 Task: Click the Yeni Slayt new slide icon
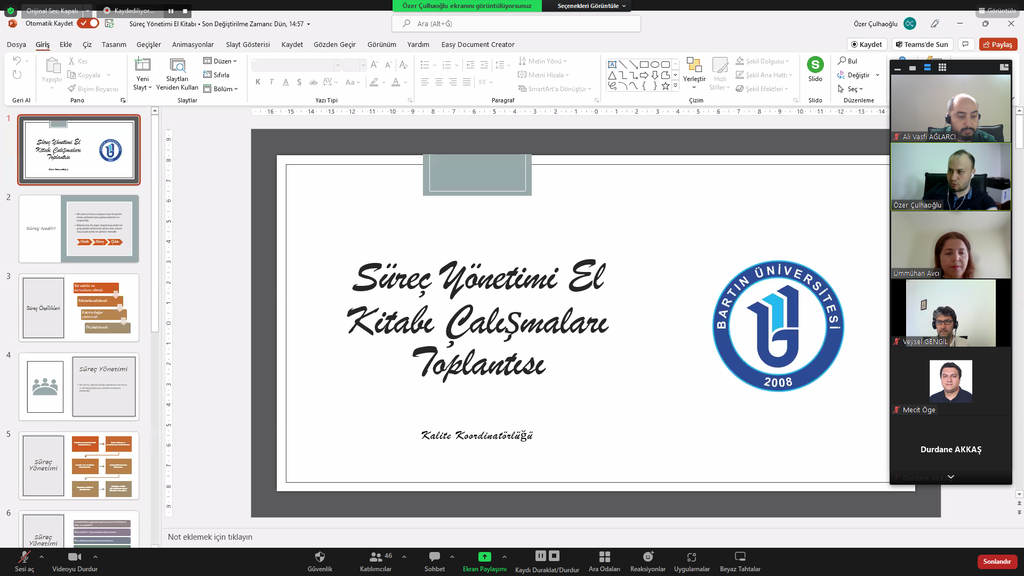coord(142,65)
